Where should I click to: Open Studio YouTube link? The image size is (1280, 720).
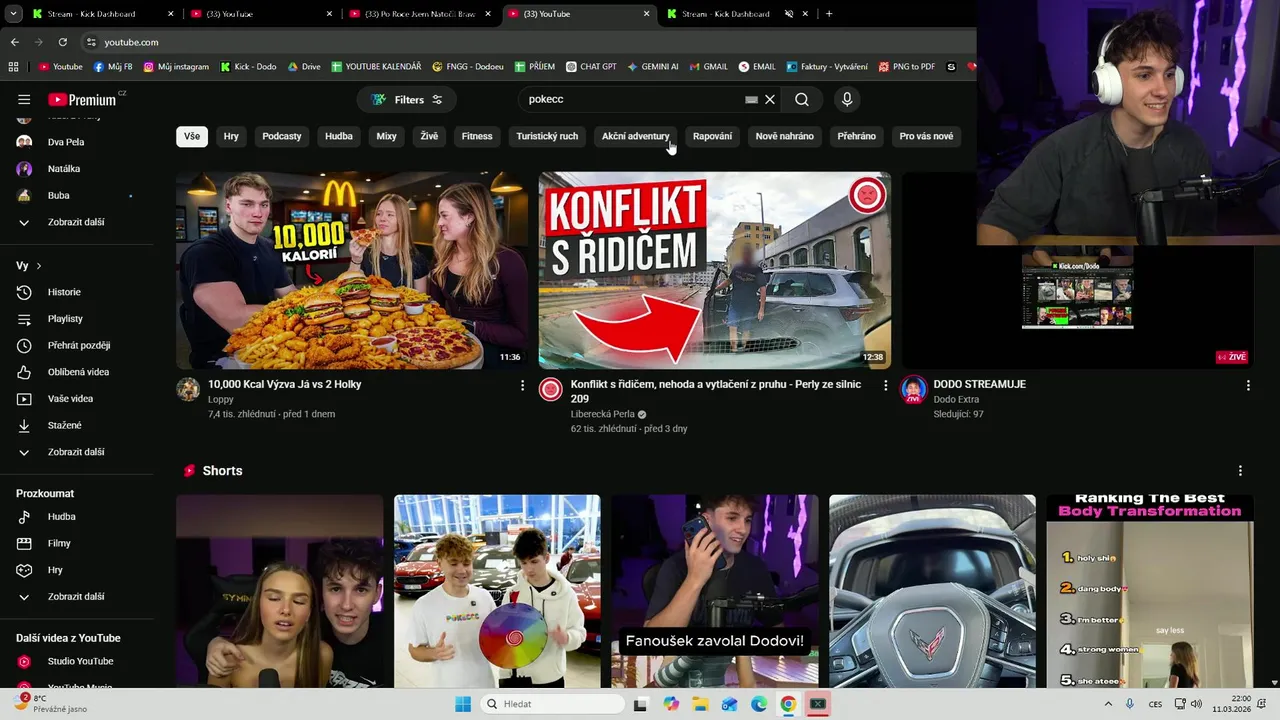pos(76,661)
